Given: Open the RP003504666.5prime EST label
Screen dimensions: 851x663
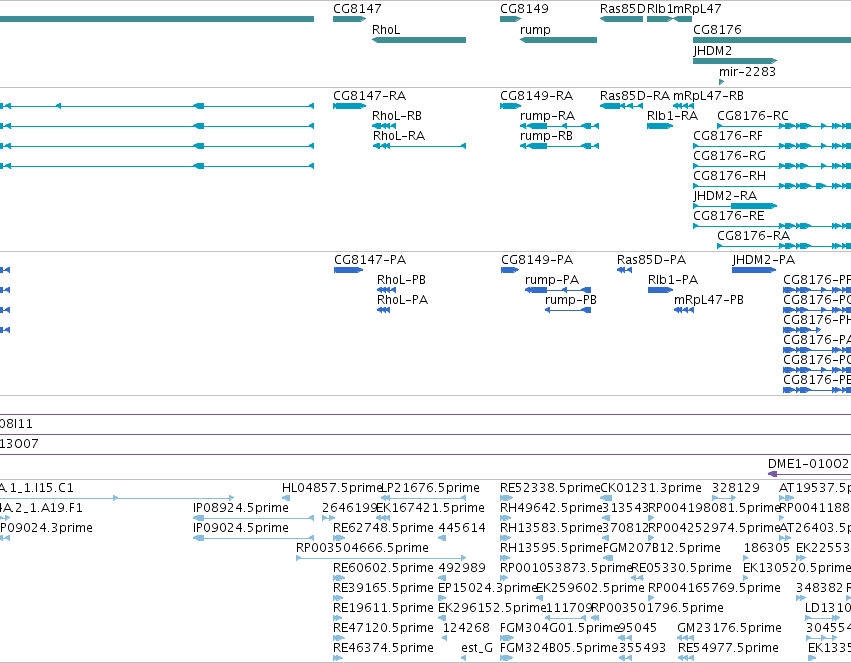Looking at the screenshot, I should tap(363, 549).
